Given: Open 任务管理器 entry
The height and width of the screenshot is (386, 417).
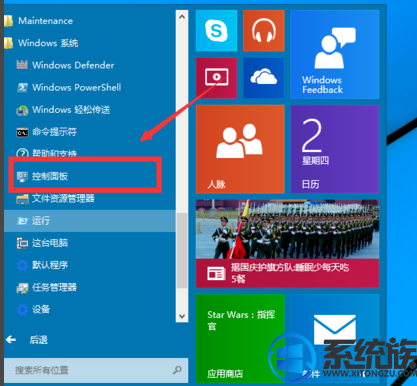Looking at the screenshot, I should point(90,287).
